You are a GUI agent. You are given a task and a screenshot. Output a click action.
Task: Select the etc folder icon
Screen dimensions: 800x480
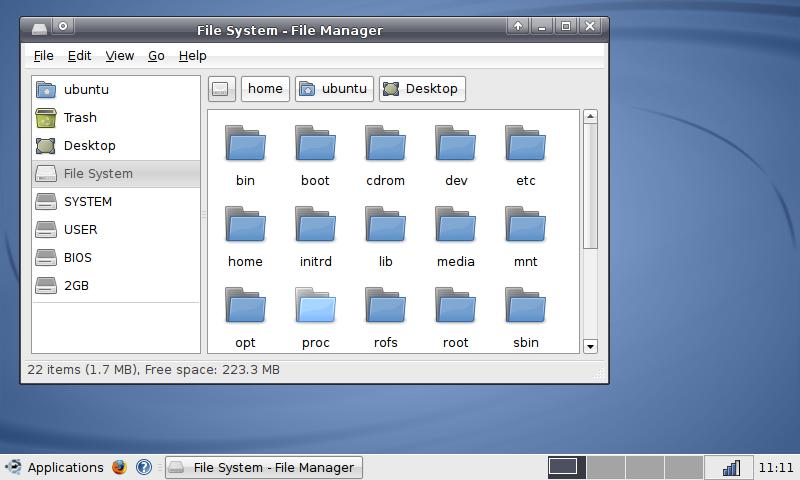525,144
